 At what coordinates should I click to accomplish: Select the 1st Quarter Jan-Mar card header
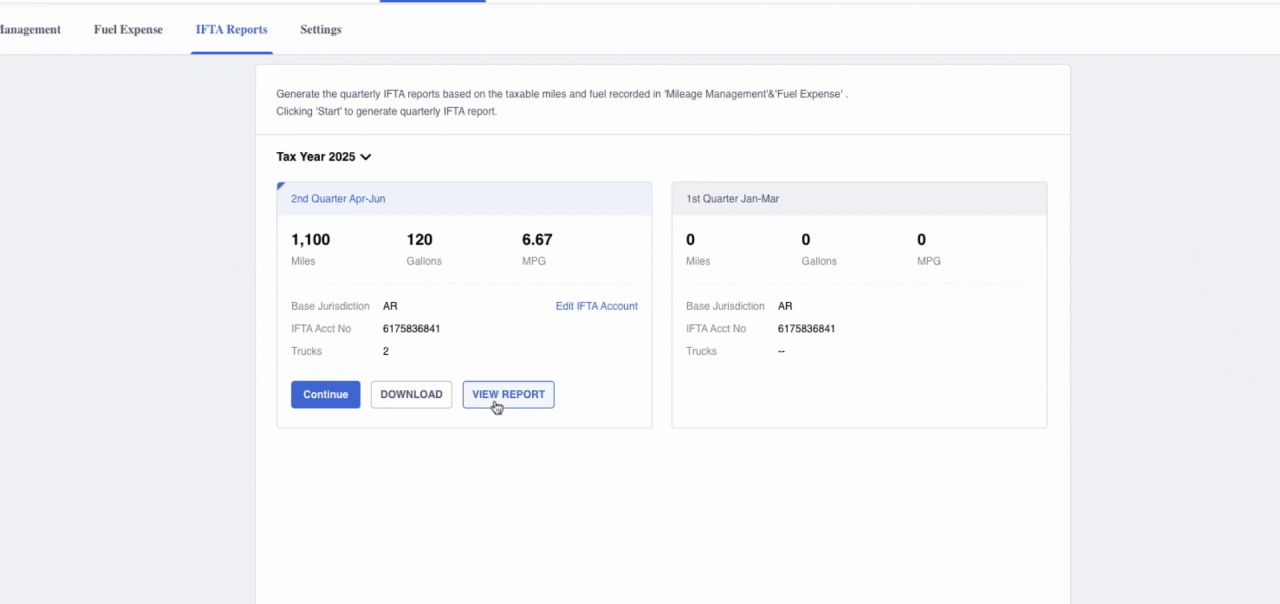[x=732, y=199]
